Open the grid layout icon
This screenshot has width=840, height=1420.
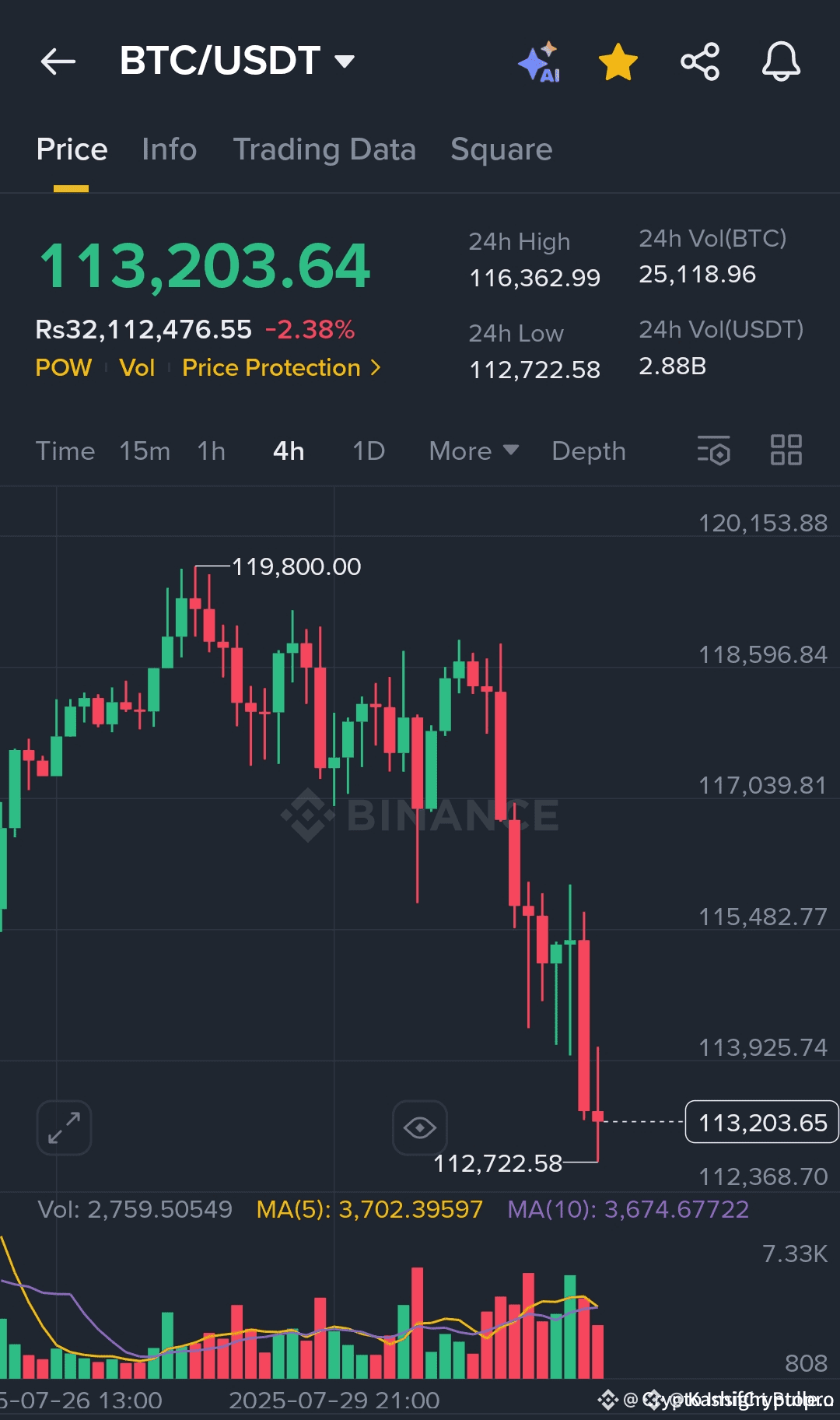click(x=786, y=451)
